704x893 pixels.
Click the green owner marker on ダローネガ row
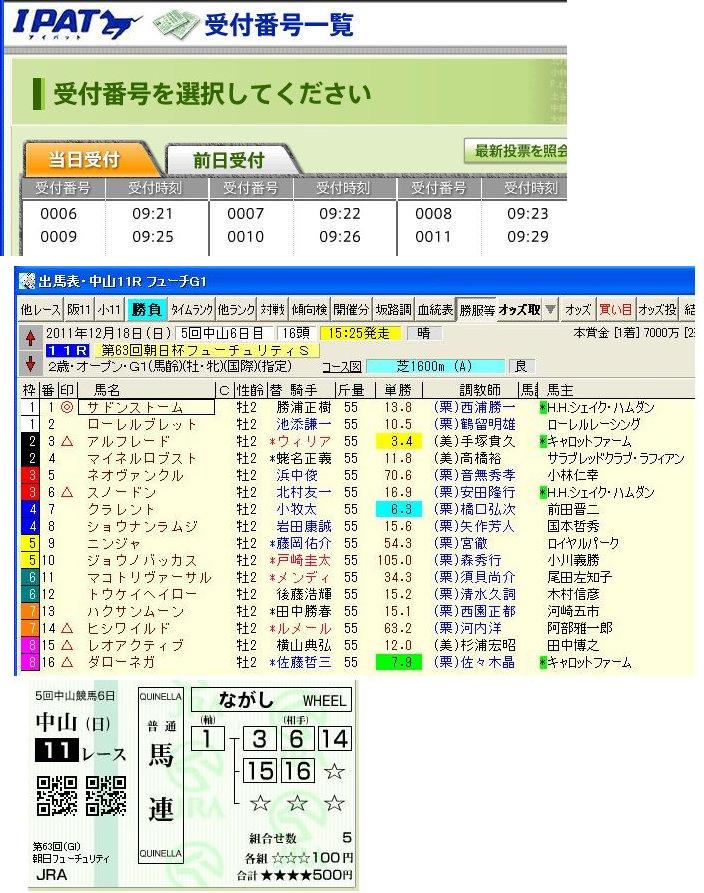543,662
